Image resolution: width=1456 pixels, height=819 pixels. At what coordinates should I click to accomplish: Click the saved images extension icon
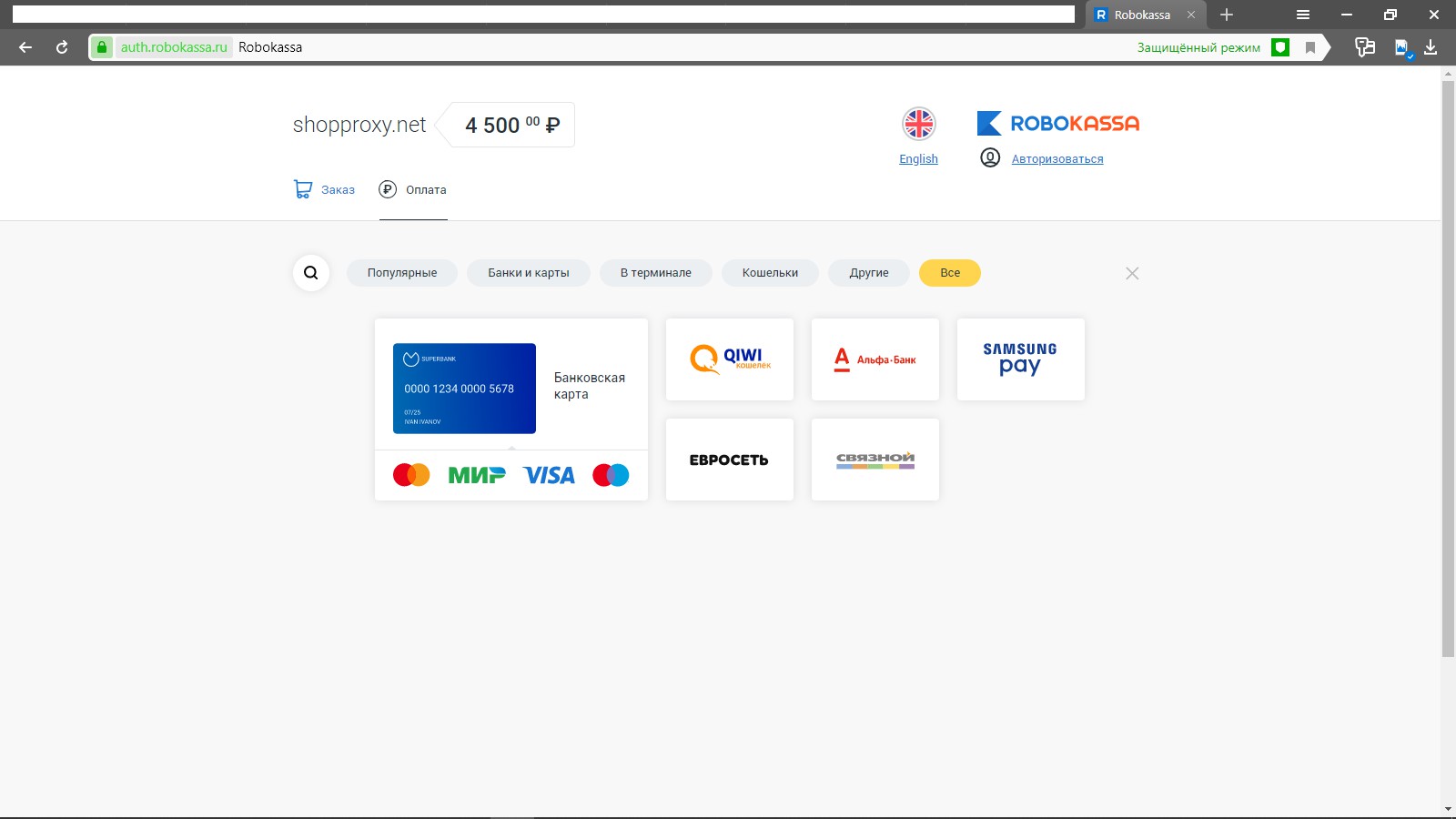tap(1402, 48)
